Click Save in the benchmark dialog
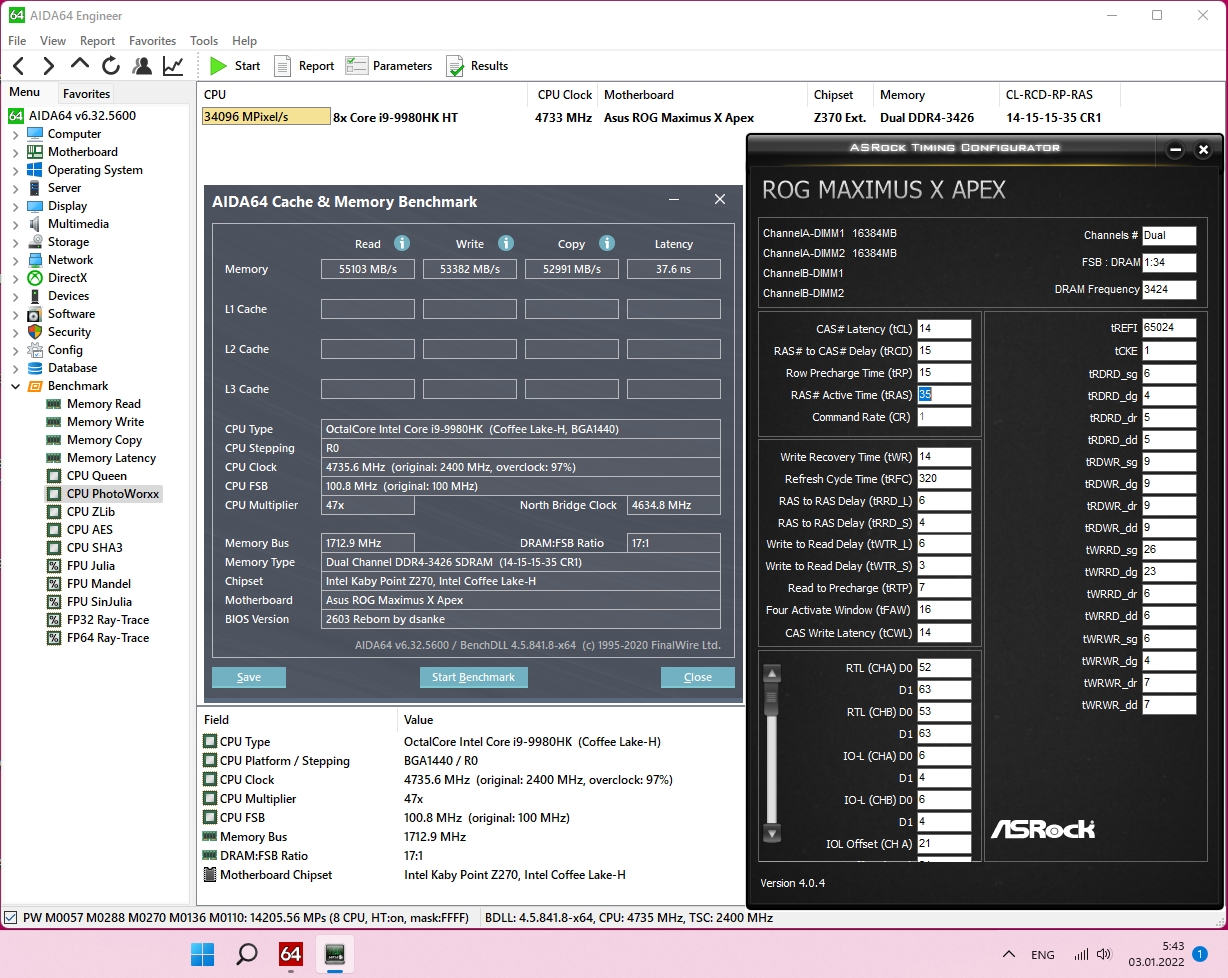The width and height of the screenshot is (1228, 978). [249, 677]
